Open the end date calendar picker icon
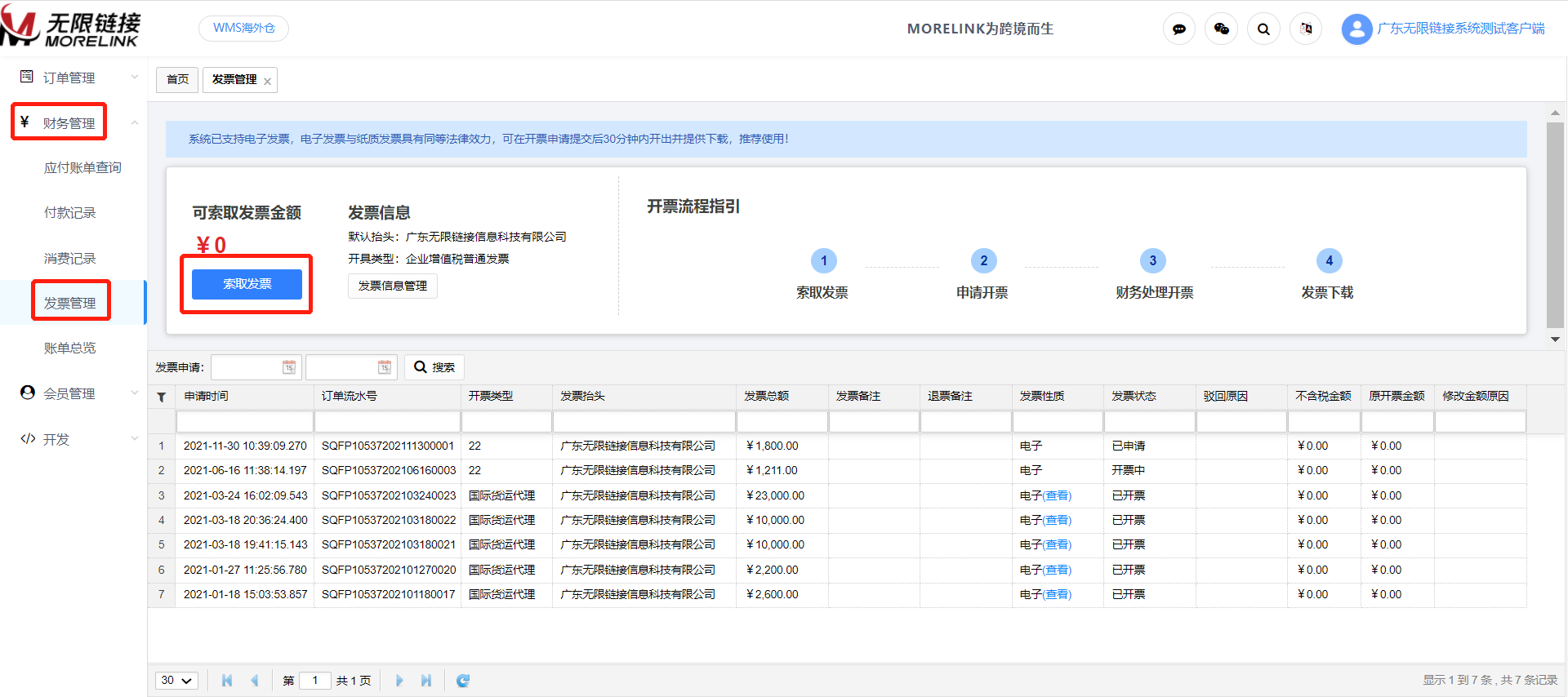Screen dimensions: 1568x697 pyautogui.click(x=385, y=367)
